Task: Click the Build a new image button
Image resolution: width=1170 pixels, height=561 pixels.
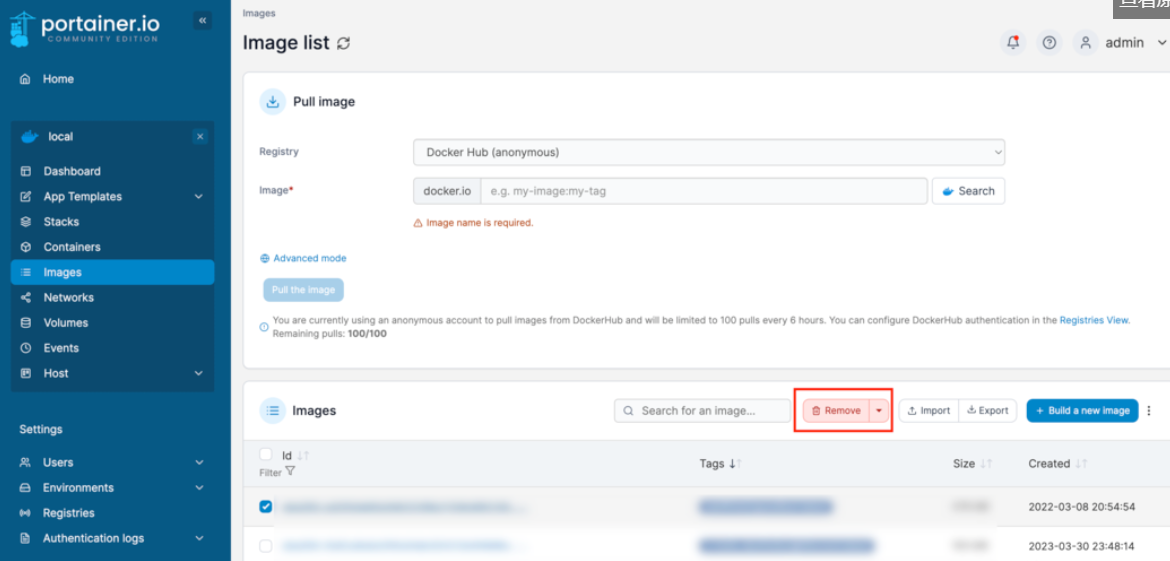Action: click(x=1082, y=411)
